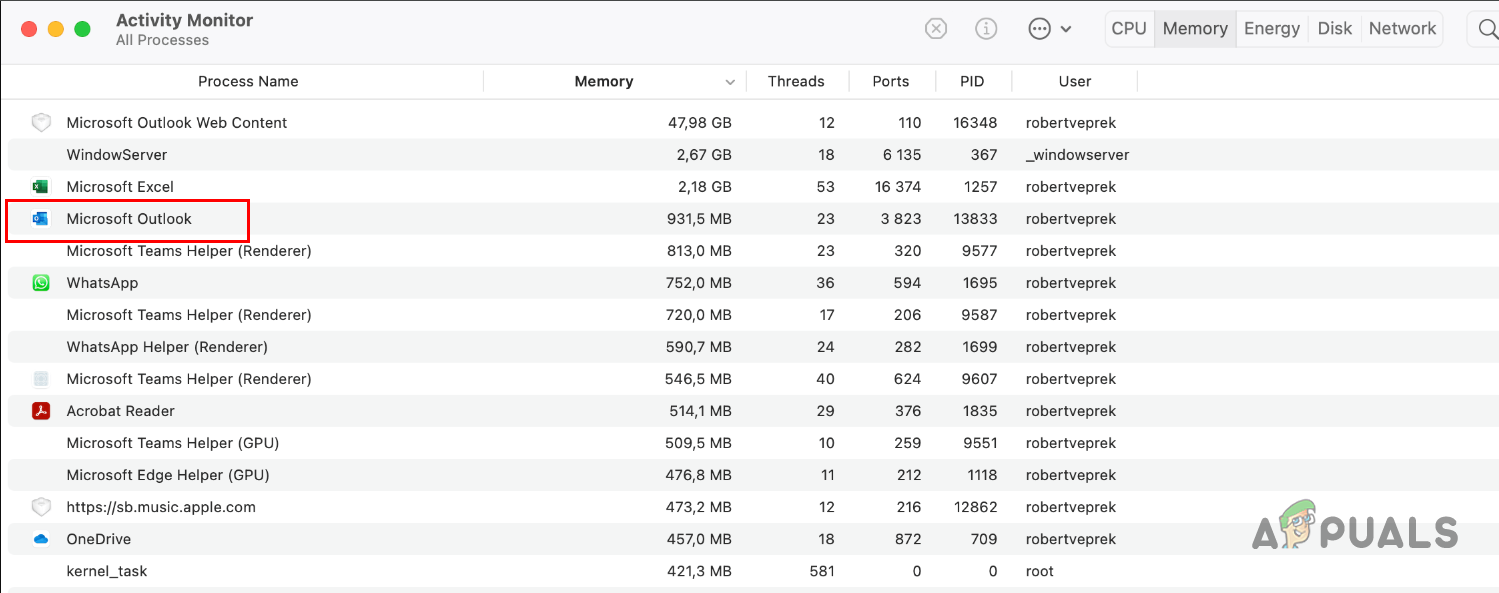Click the Acrobat Reader app icon
1499x593 pixels.
tap(41, 411)
